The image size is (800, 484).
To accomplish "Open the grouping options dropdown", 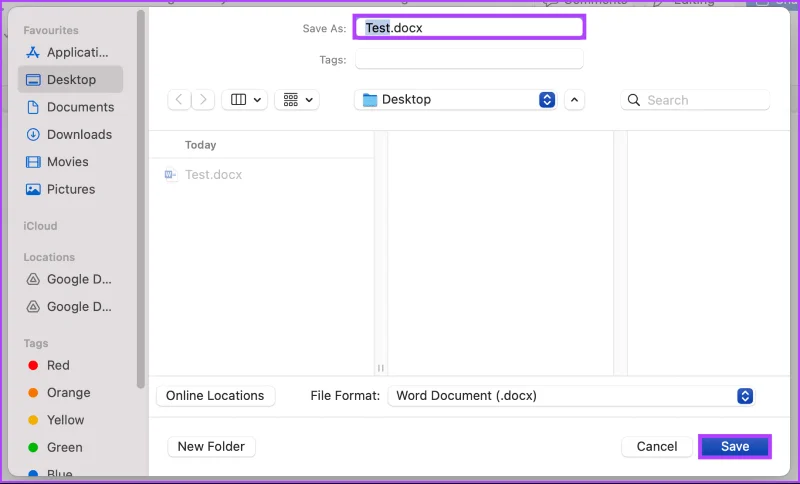I will [297, 99].
